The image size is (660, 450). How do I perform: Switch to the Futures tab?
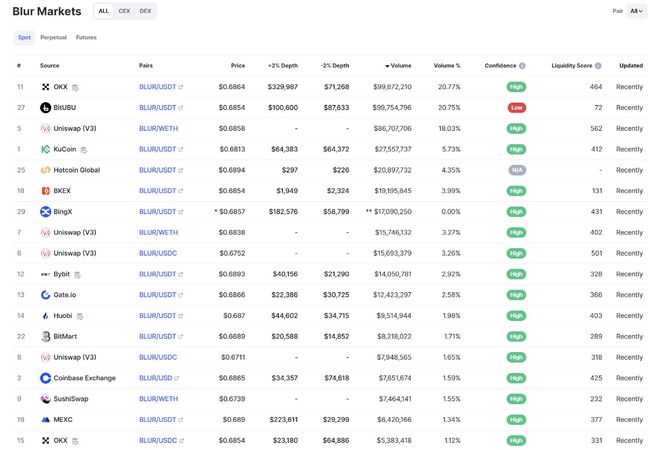tap(86, 37)
